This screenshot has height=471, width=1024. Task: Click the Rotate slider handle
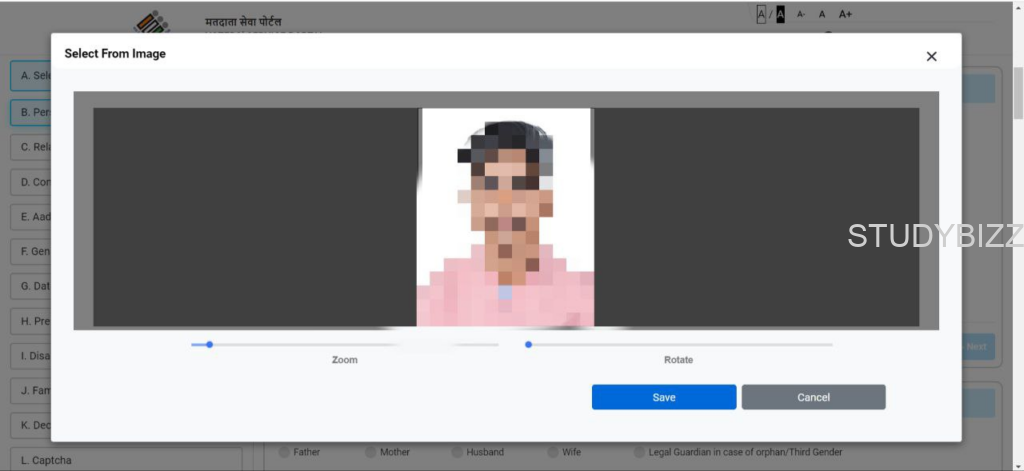click(528, 344)
